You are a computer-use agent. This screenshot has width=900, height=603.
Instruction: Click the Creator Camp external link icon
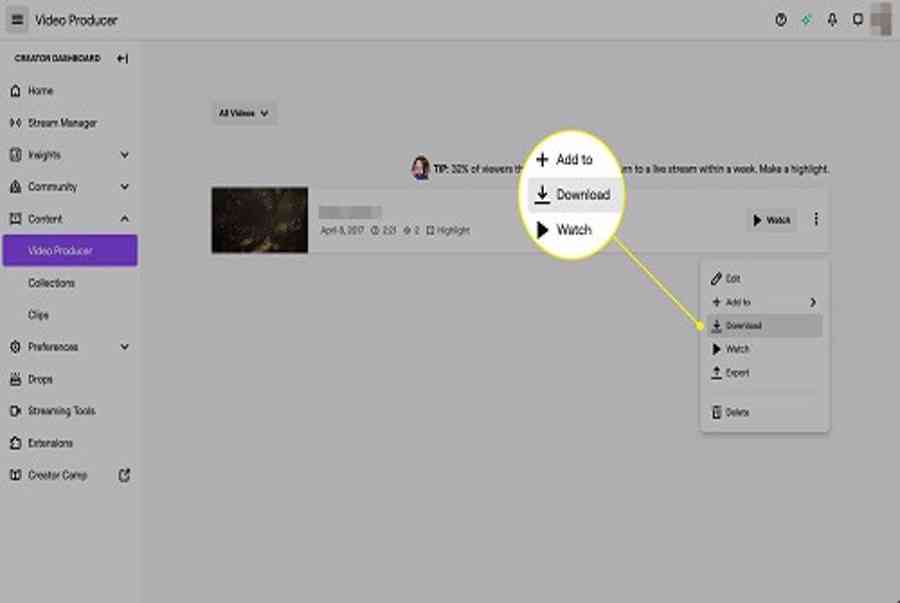click(x=124, y=475)
